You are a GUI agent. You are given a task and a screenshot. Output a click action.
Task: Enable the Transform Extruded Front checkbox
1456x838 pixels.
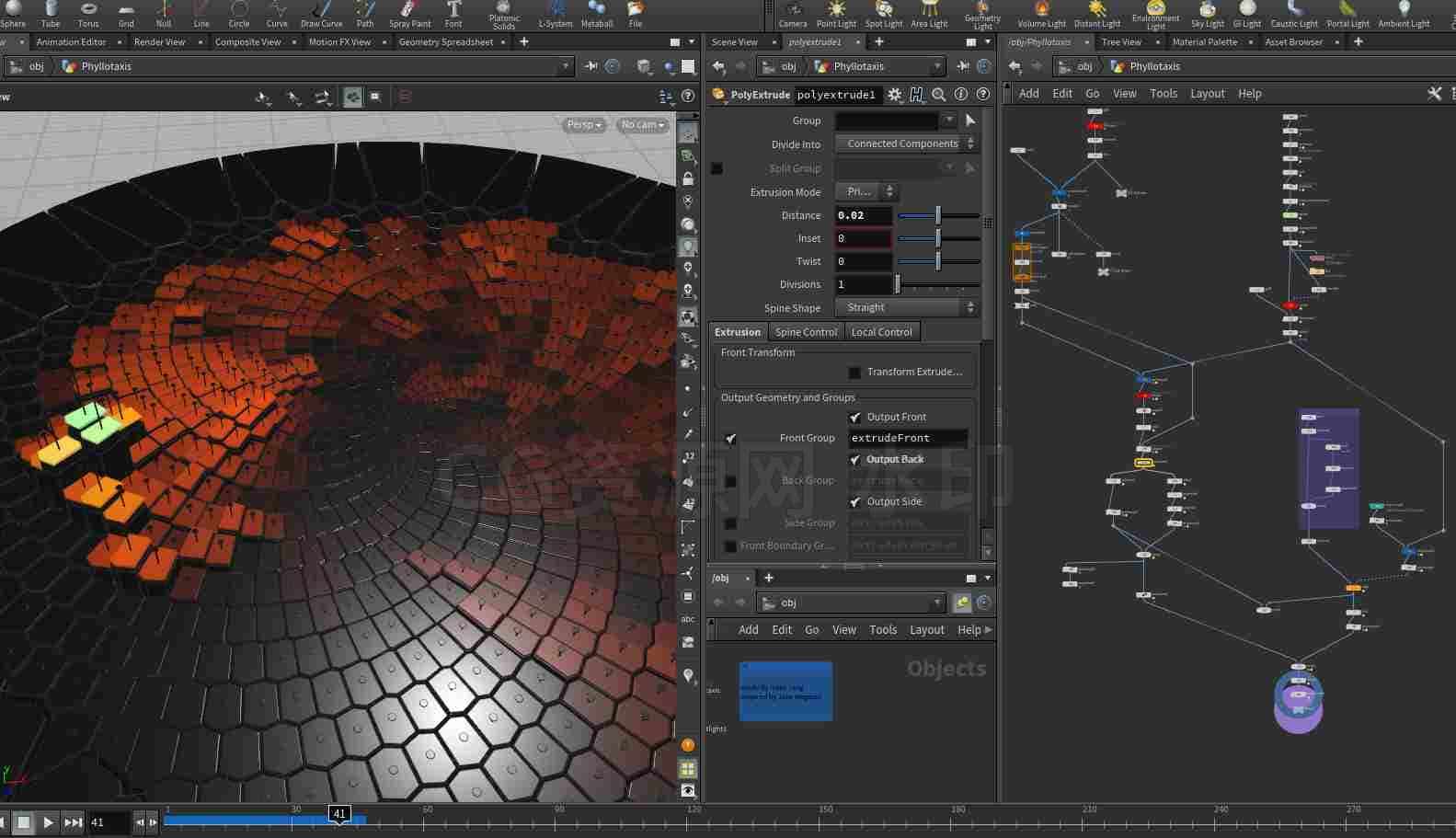pyautogui.click(x=854, y=372)
